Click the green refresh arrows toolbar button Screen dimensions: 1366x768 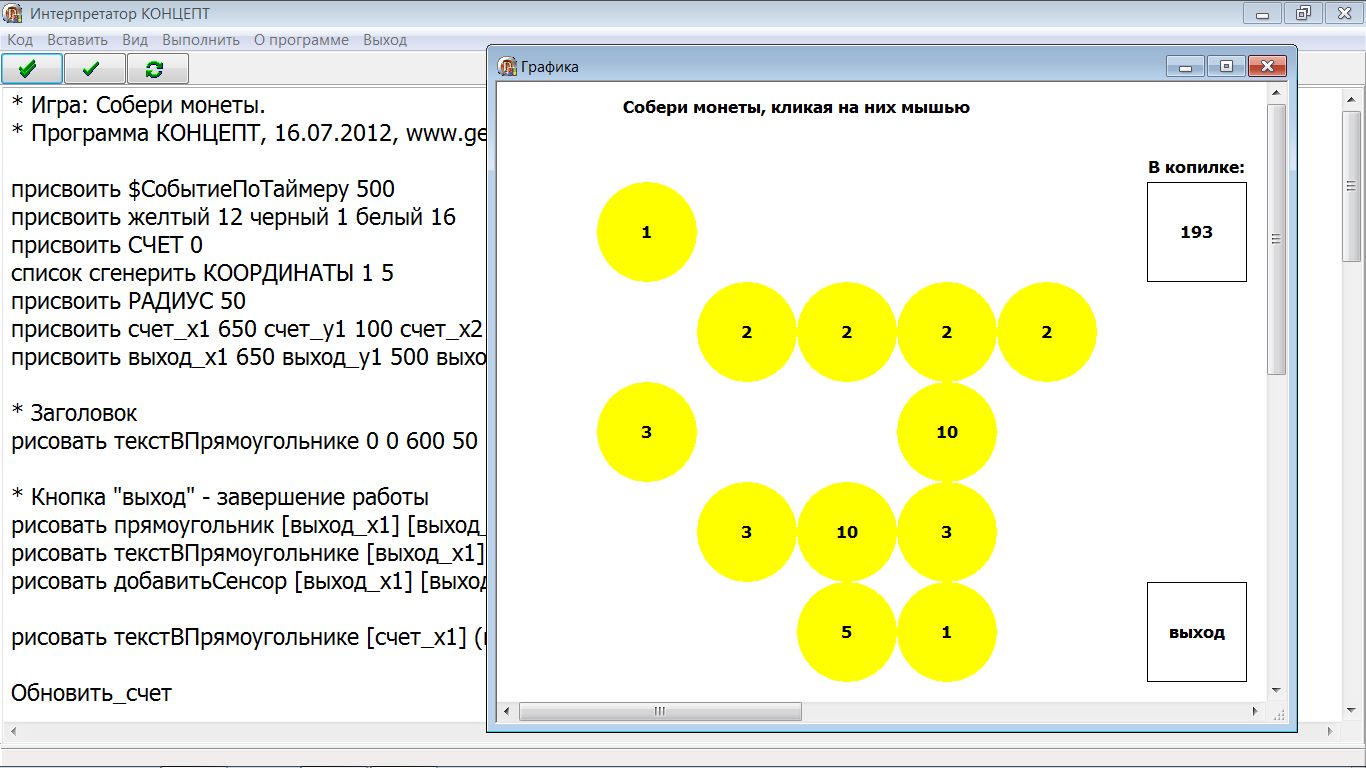coord(157,68)
